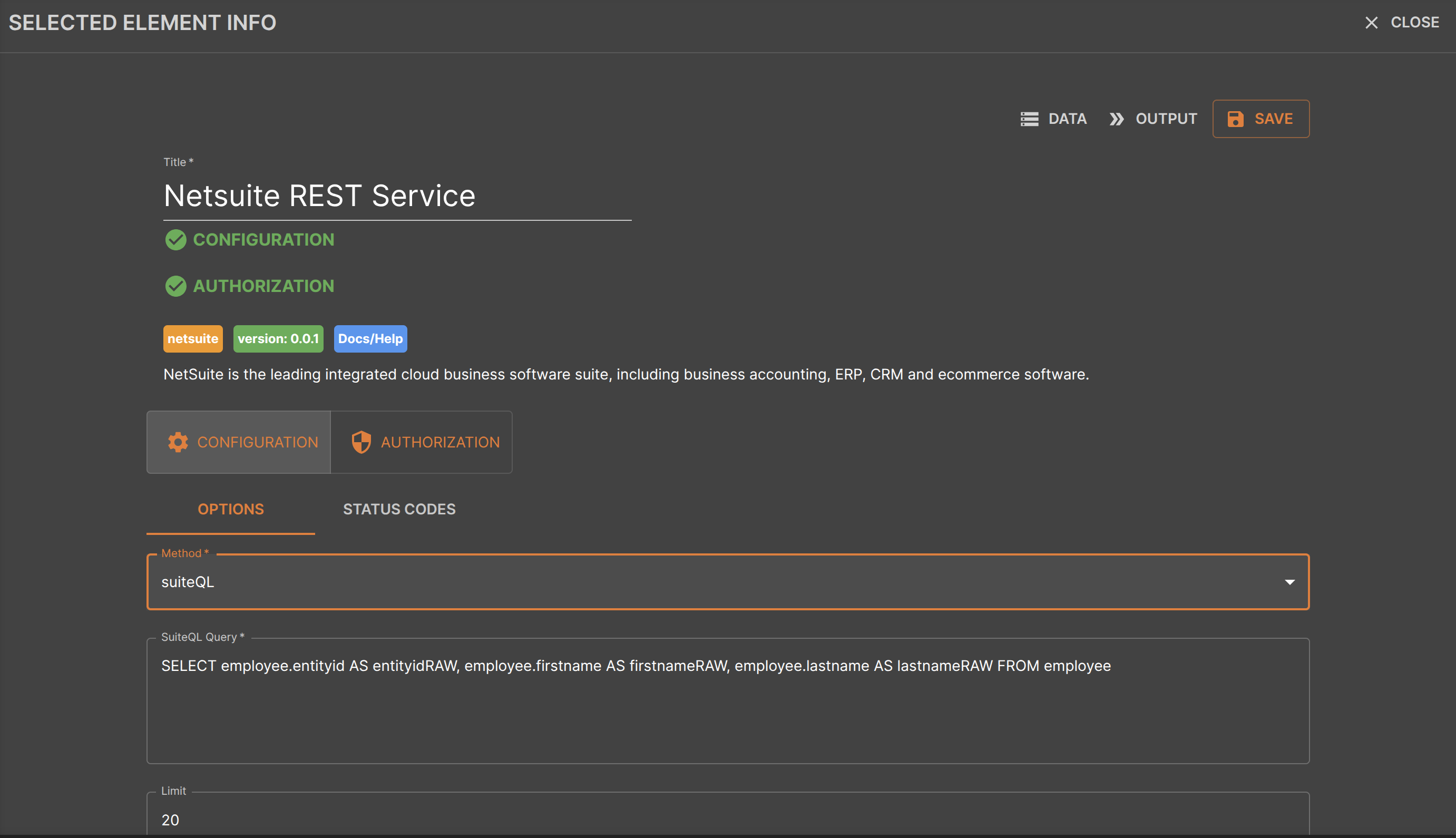Image resolution: width=1456 pixels, height=838 pixels.
Task: Click the X close icon
Action: 1372,23
